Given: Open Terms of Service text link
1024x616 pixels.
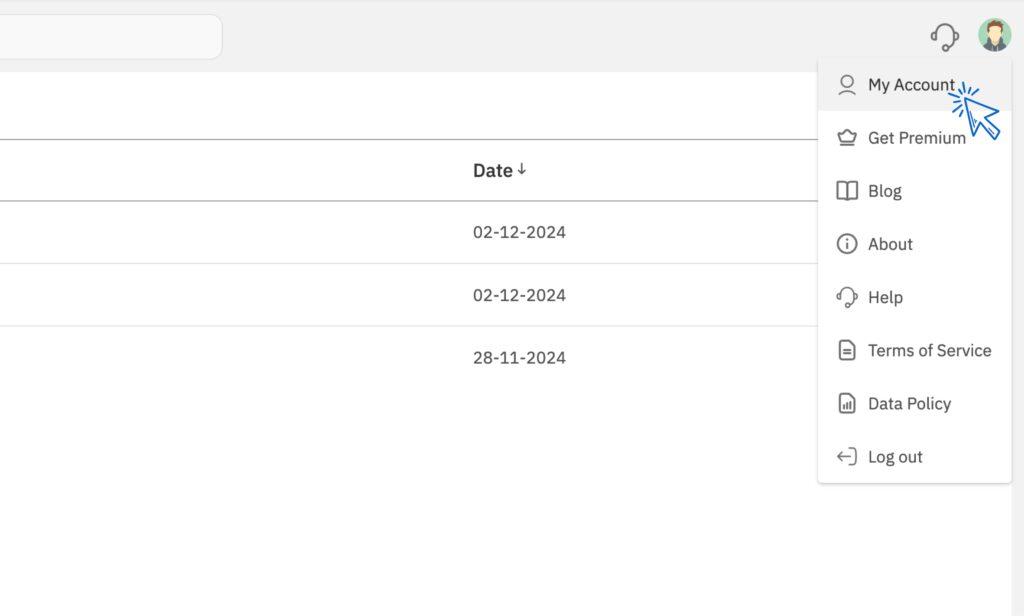Looking at the screenshot, I should 929,350.
